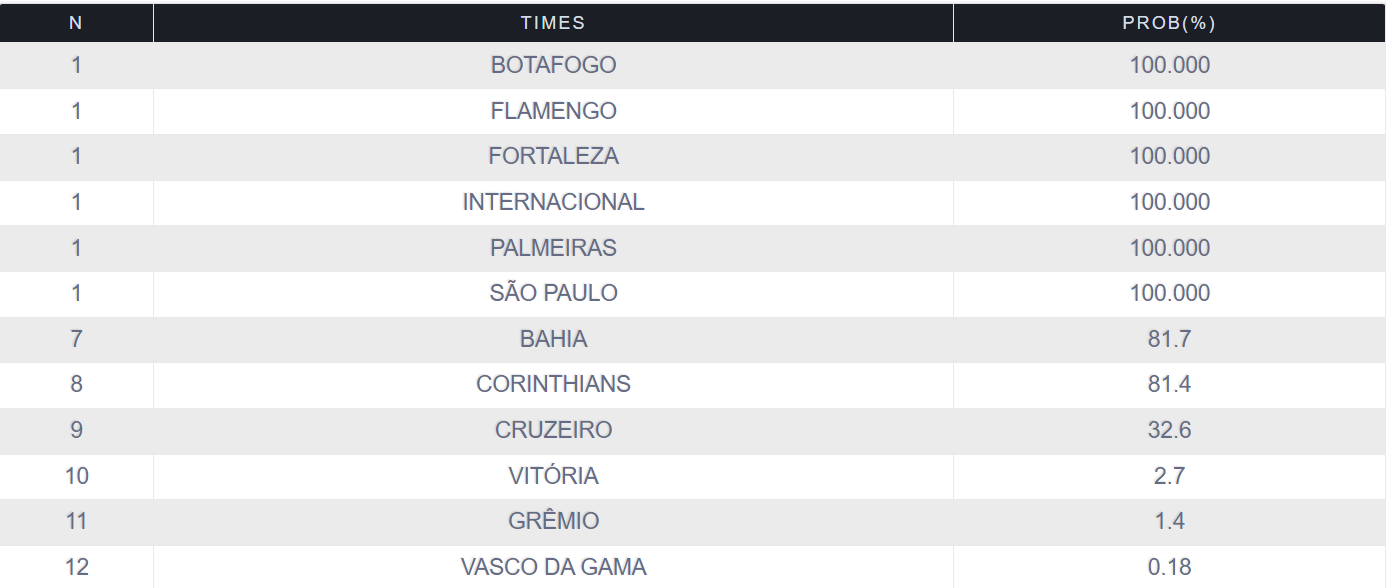Click on FORTALEZA in the table
1386x588 pixels.
[x=553, y=156]
